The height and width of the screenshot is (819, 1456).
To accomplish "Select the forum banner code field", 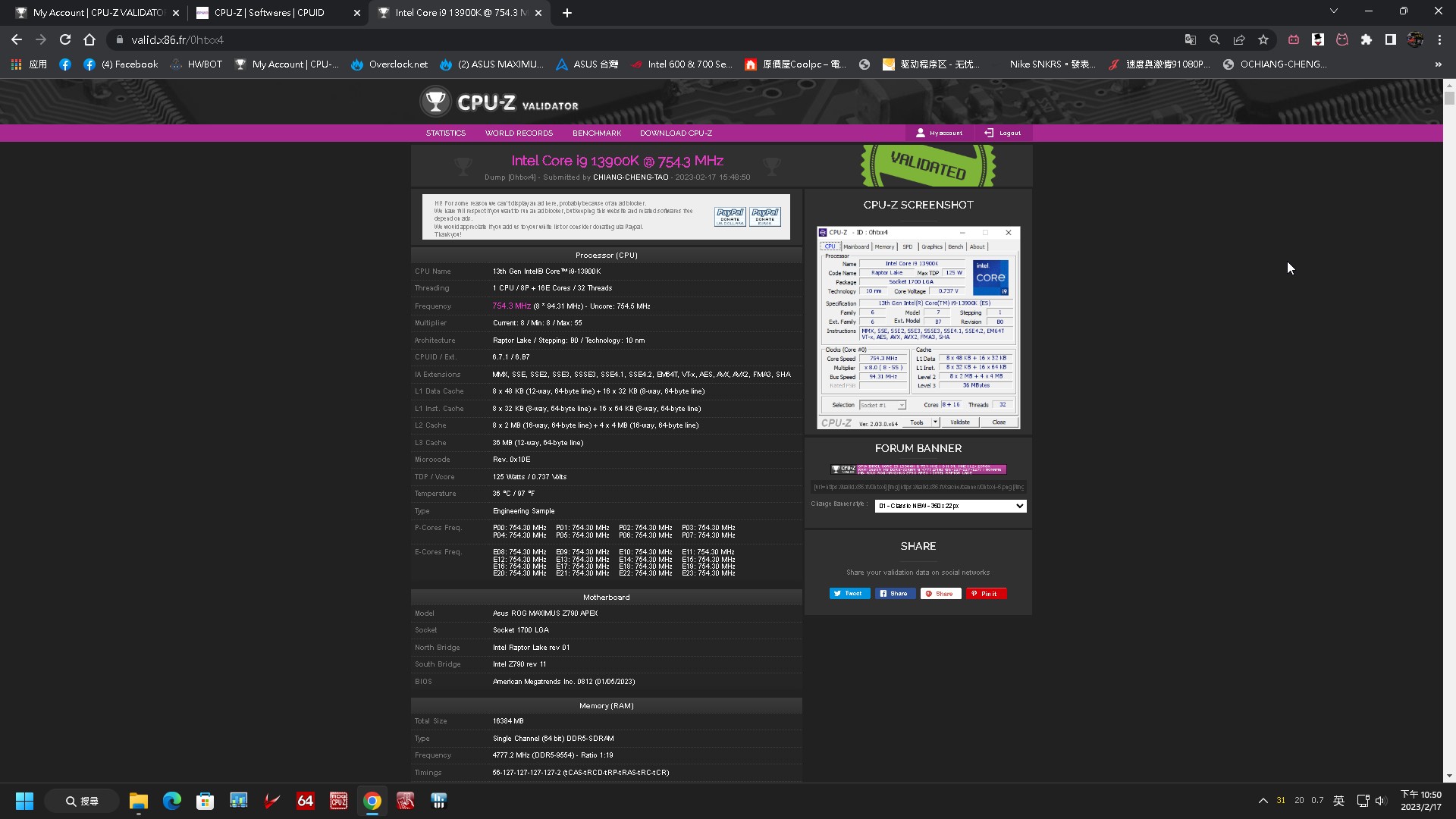I will (x=918, y=487).
